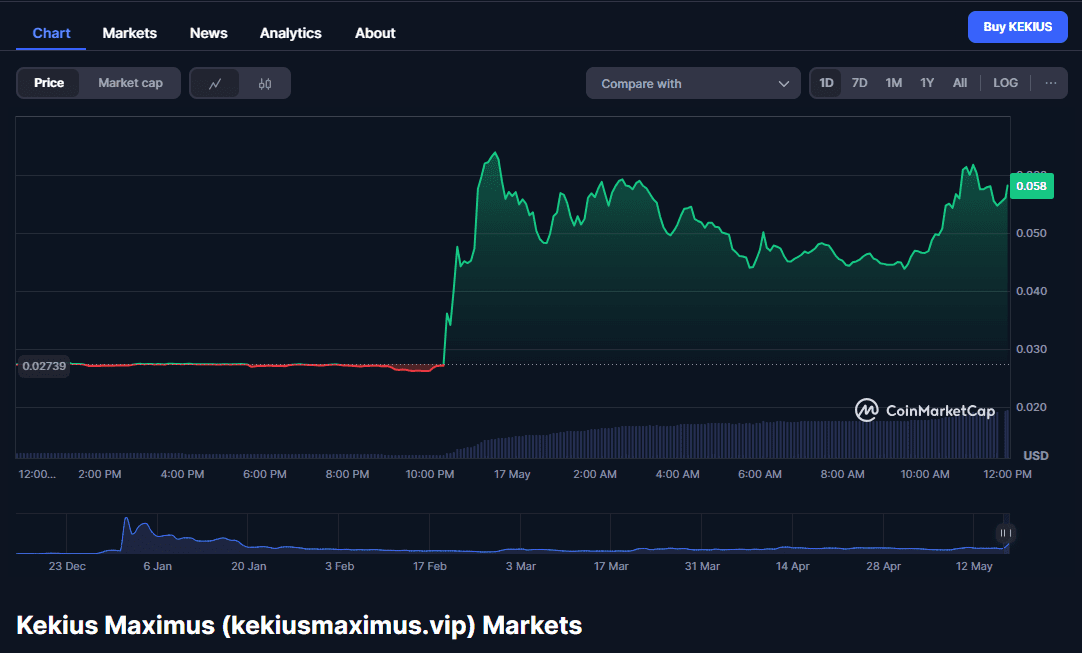Click the 14 Apr overview date
This screenshot has height=653, width=1082.
[x=792, y=566]
